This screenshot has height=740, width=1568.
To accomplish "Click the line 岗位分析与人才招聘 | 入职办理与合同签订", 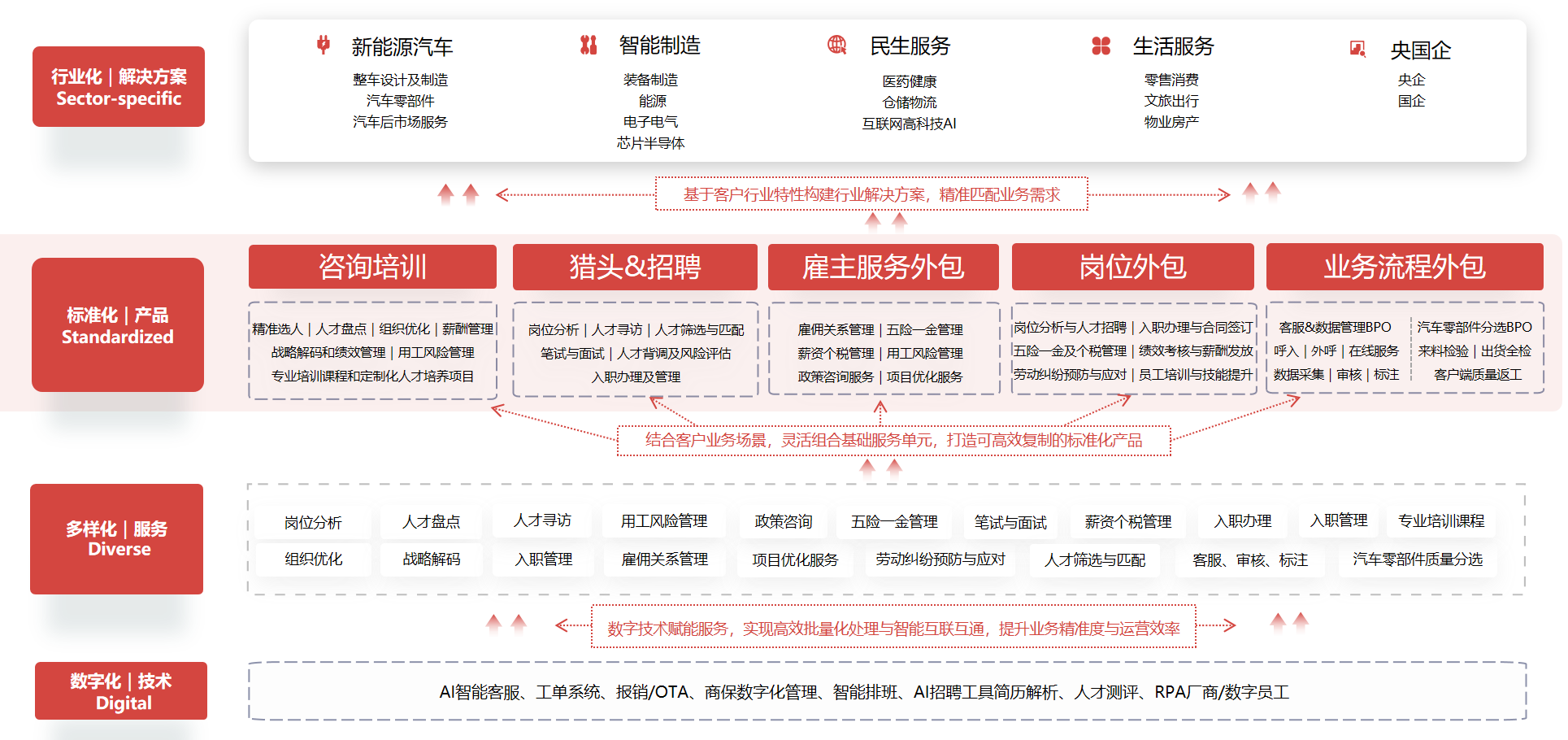I will coord(1133,328).
